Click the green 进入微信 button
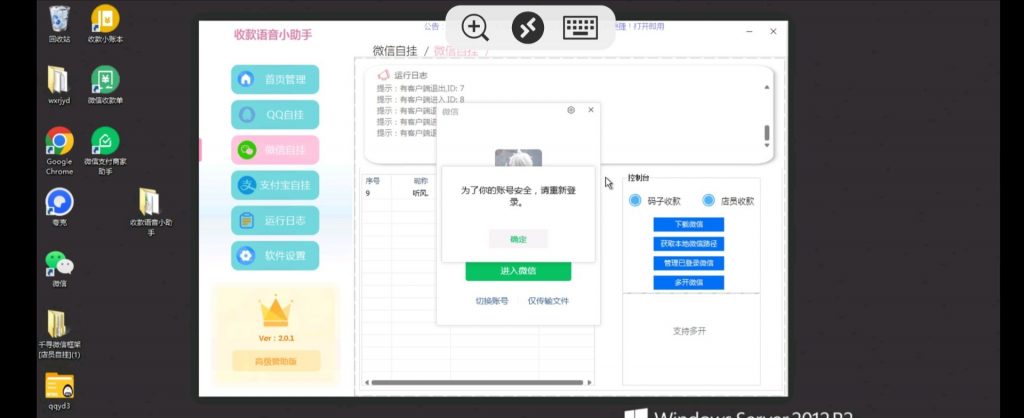1024x418 pixels. [x=518, y=271]
